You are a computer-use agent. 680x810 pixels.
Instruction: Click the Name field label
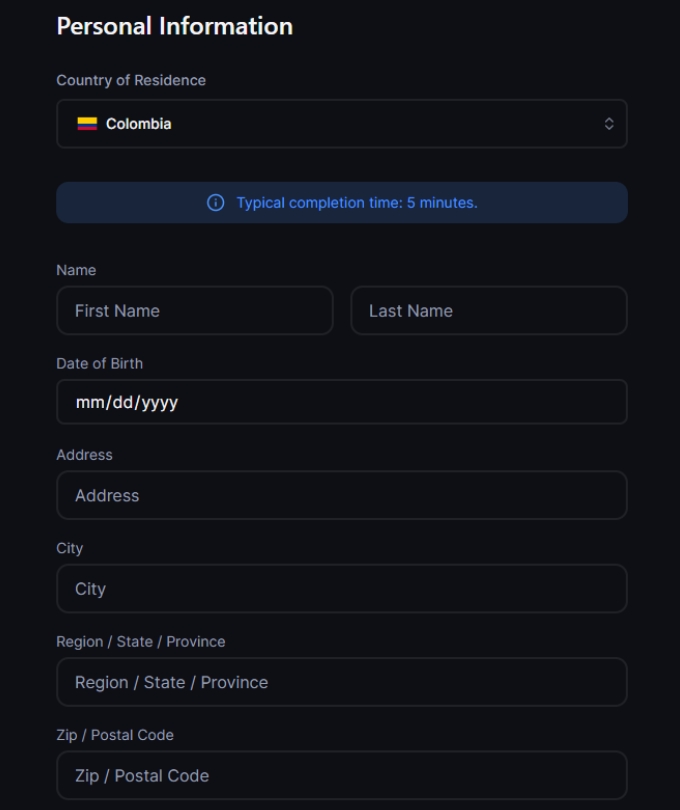pyautogui.click(x=76, y=270)
